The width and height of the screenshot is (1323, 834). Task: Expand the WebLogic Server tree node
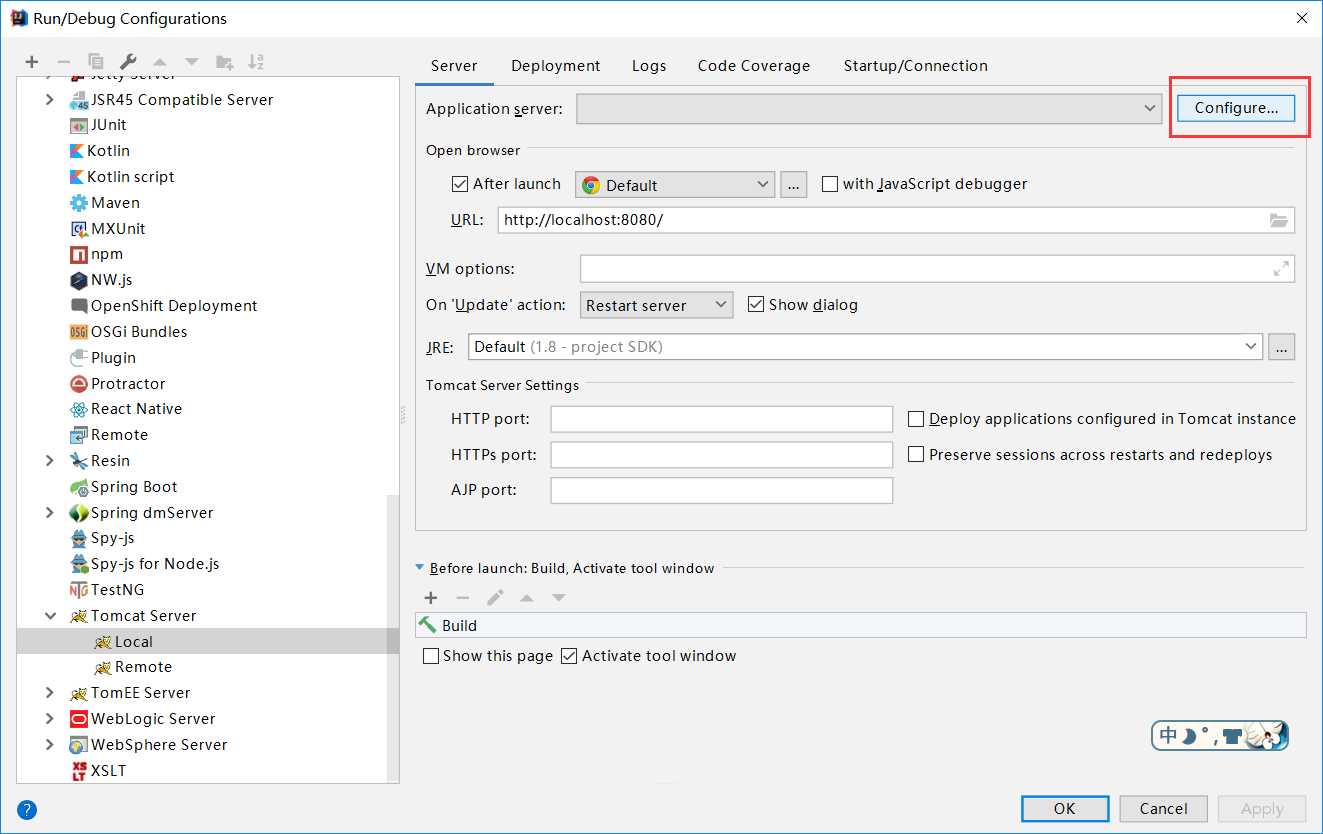50,719
